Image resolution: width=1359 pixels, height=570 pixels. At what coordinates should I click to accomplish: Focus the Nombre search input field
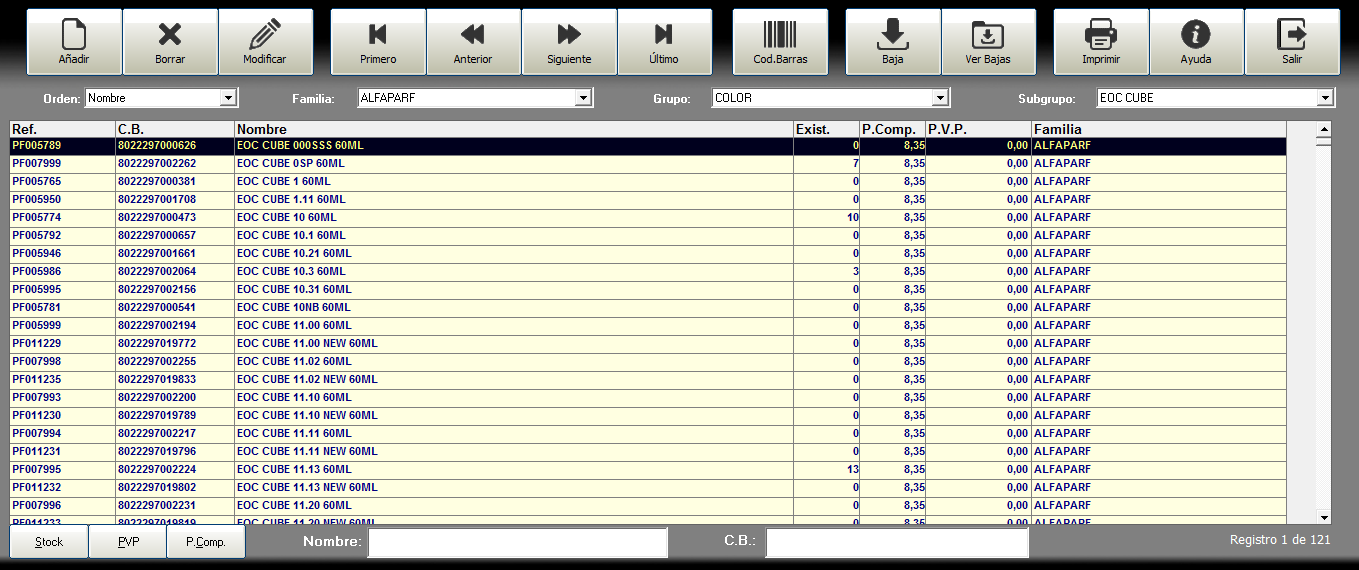coord(518,542)
